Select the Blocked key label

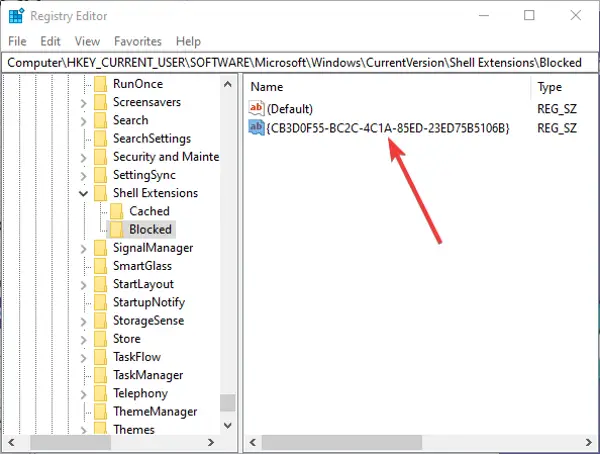pyautogui.click(x=150, y=229)
